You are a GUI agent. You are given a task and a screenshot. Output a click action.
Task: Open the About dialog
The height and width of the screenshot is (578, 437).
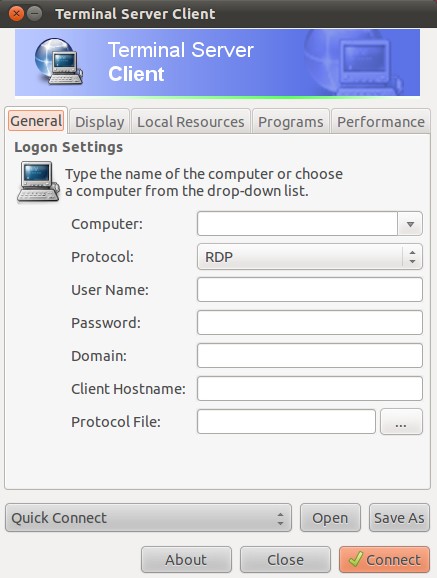[186, 560]
